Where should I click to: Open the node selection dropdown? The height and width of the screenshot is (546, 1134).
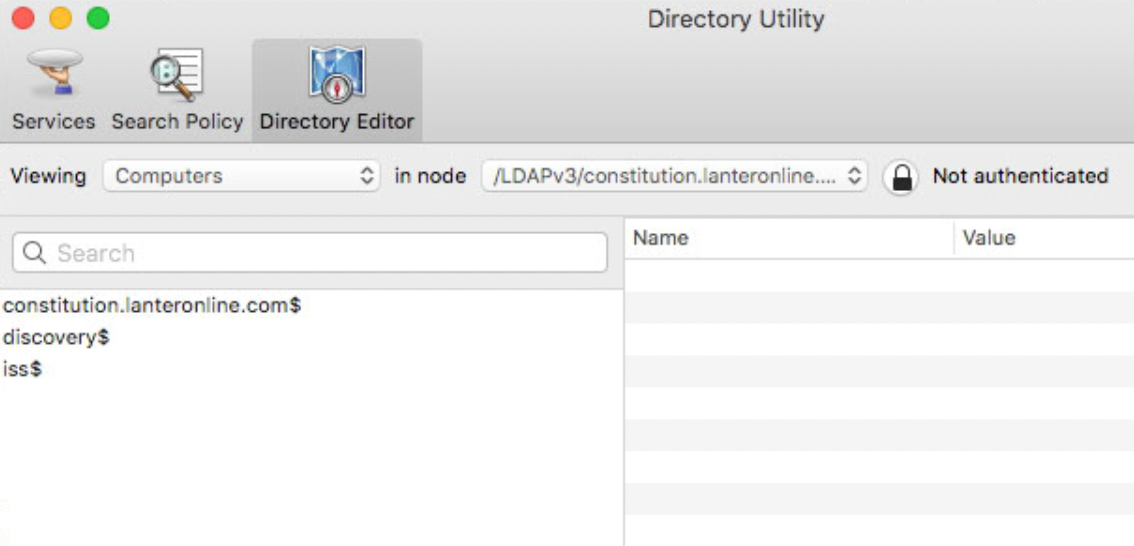coord(674,176)
